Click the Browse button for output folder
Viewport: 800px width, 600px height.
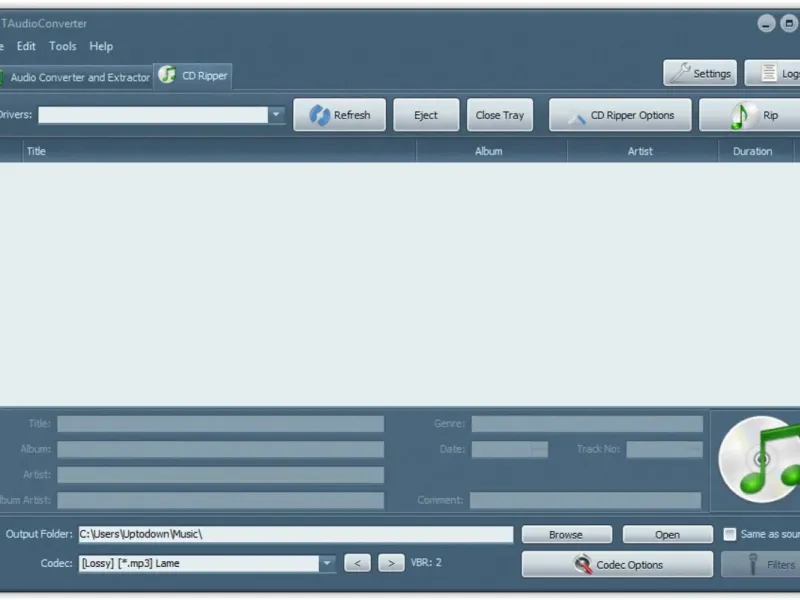566,534
